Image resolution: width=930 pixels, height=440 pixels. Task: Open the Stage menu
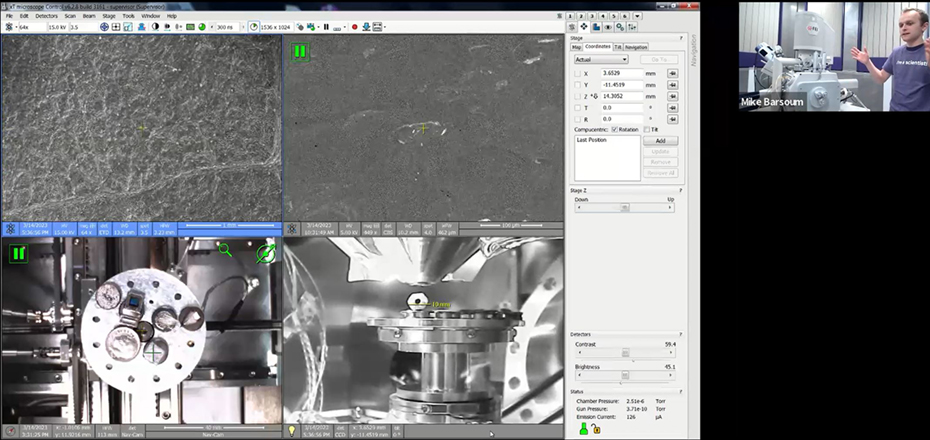tap(109, 16)
